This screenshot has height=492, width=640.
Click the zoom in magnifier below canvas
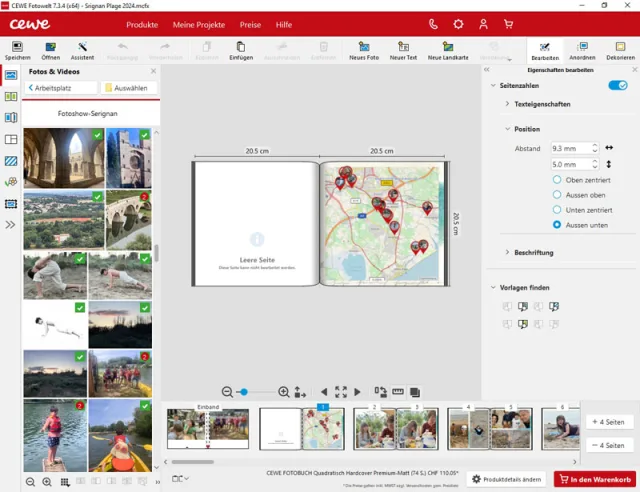(284, 392)
